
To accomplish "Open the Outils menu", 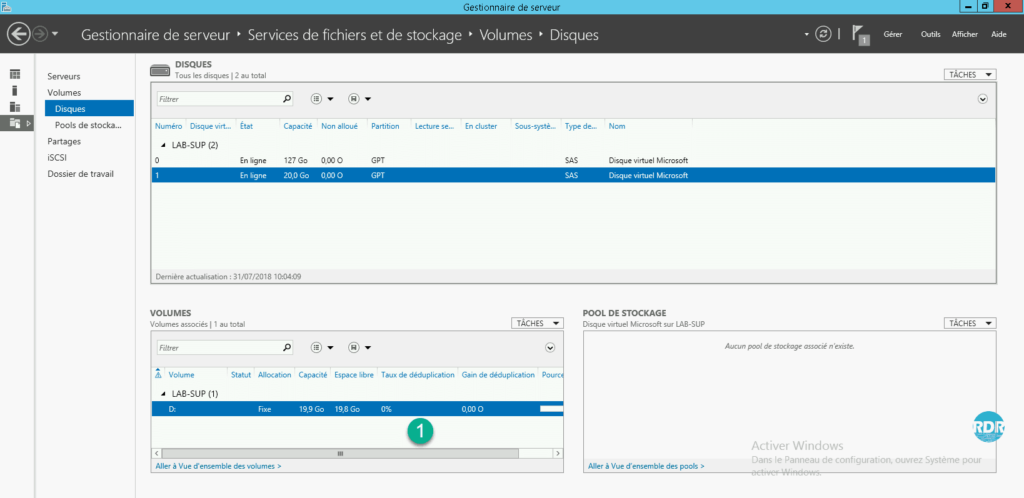I will point(930,35).
